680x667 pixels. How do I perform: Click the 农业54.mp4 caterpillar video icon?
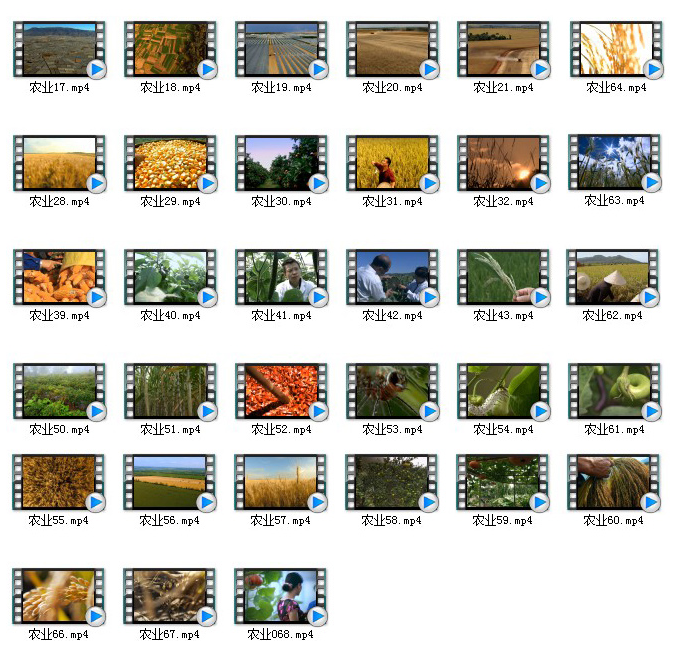pyautogui.click(x=503, y=392)
